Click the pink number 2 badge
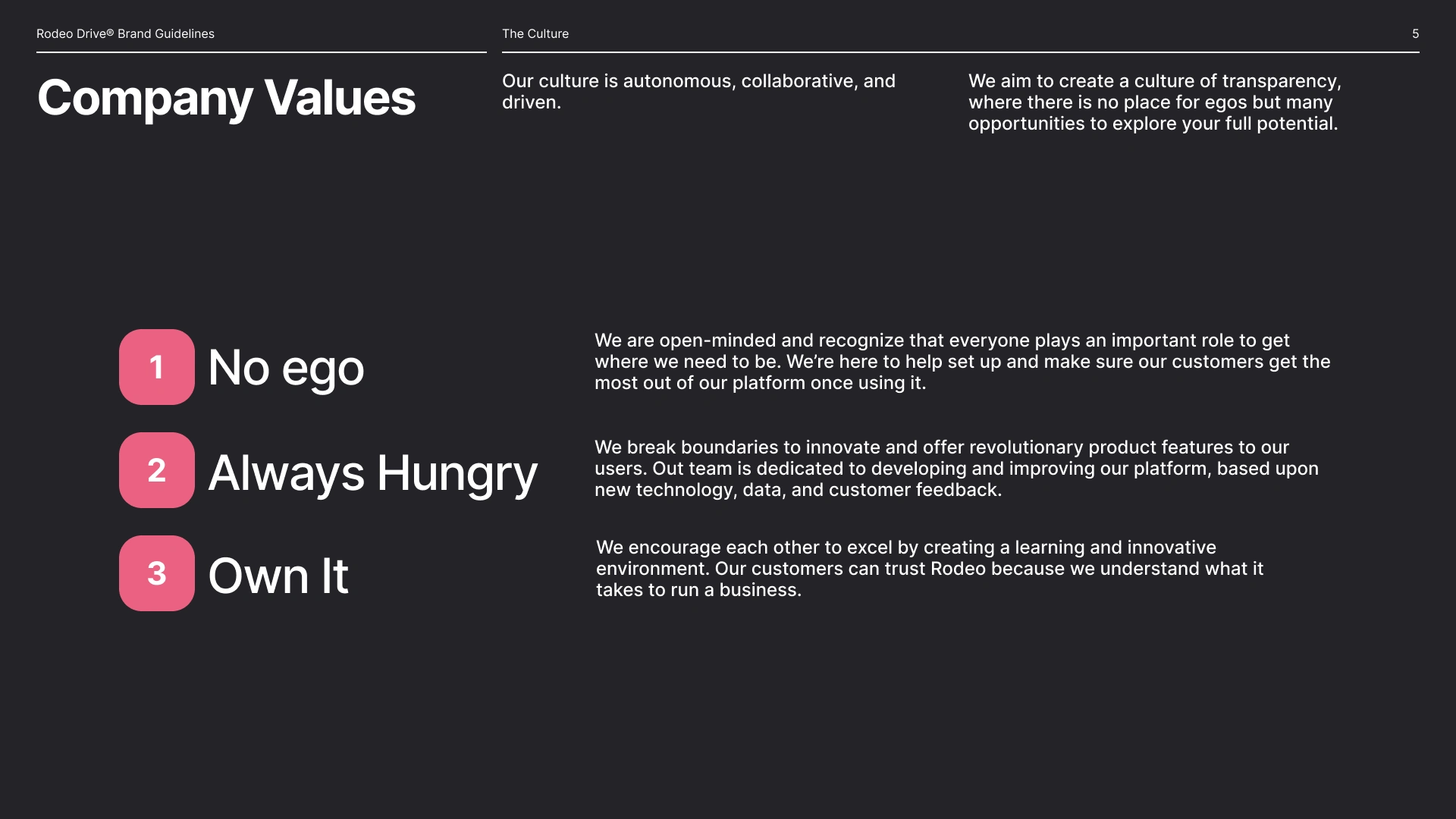Image resolution: width=1456 pixels, height=819 pixels. tap(157, 470)
